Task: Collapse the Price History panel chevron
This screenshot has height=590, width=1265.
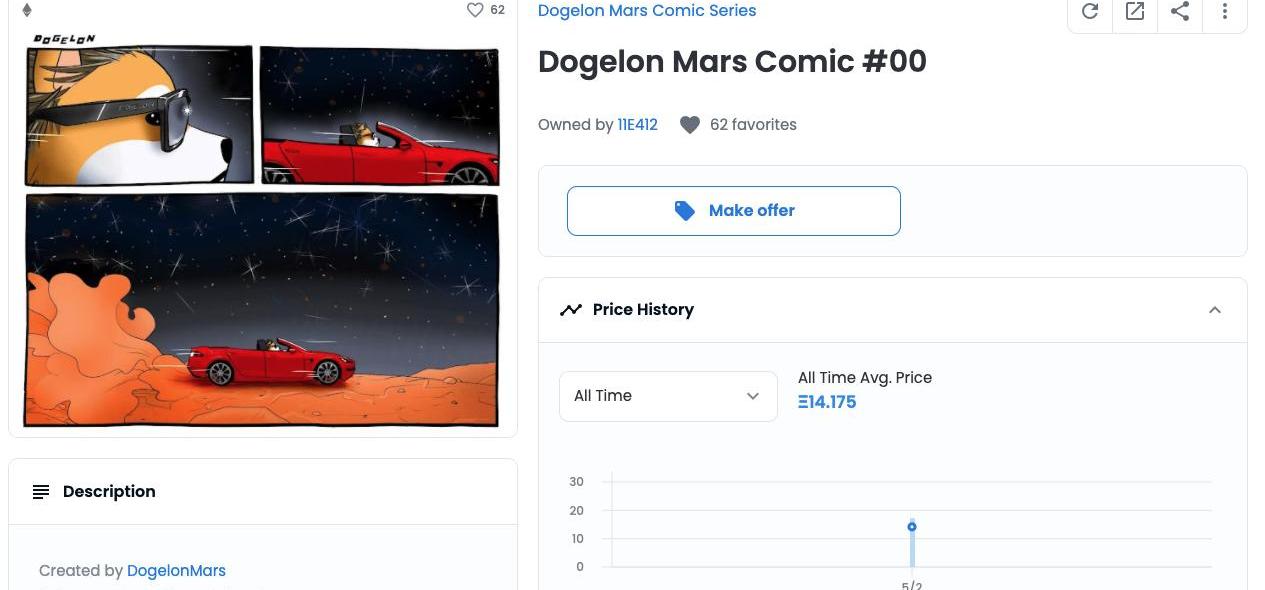Action: click(1215, 310)
